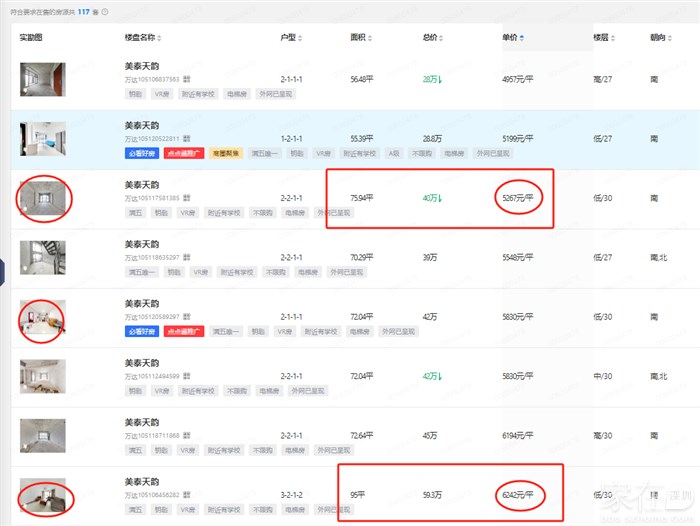
Task: Open room photo thumbnail of 75.94平 listing
Action: tap(42, 198)
